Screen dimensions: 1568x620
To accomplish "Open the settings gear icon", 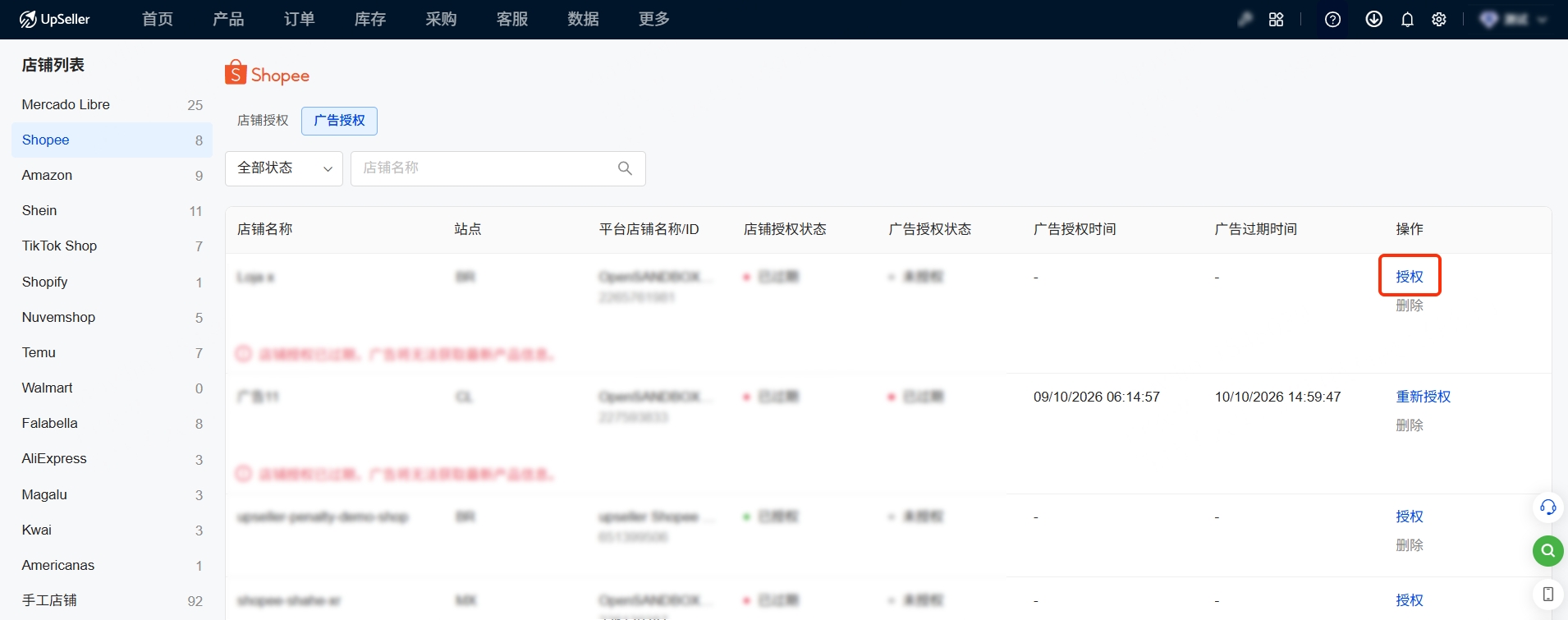I will [x=1439, y=19].
